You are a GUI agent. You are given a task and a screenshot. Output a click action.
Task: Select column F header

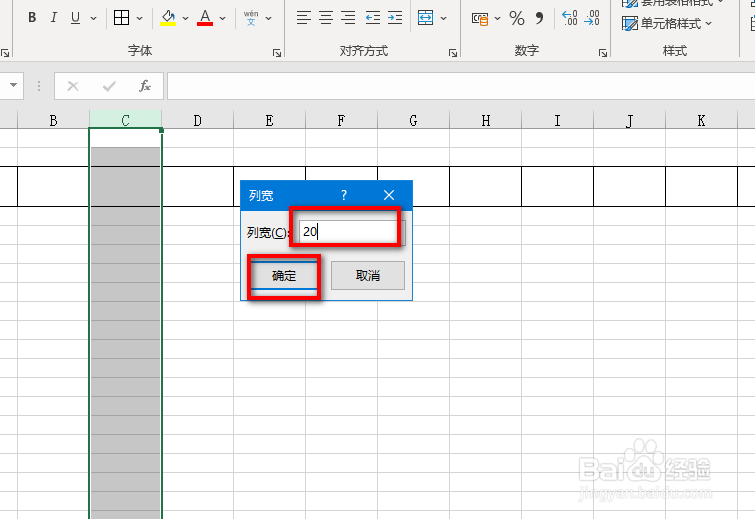[x=341, y=120]
